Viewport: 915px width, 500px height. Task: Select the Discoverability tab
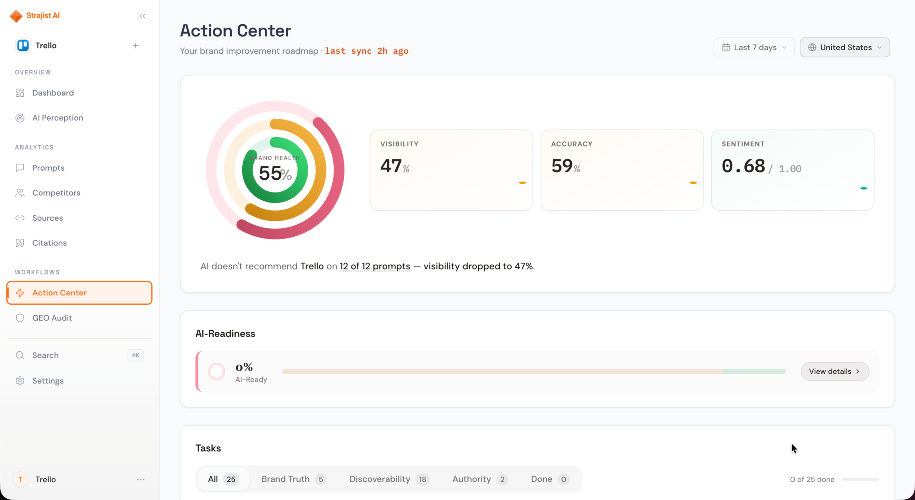(389, 479)
